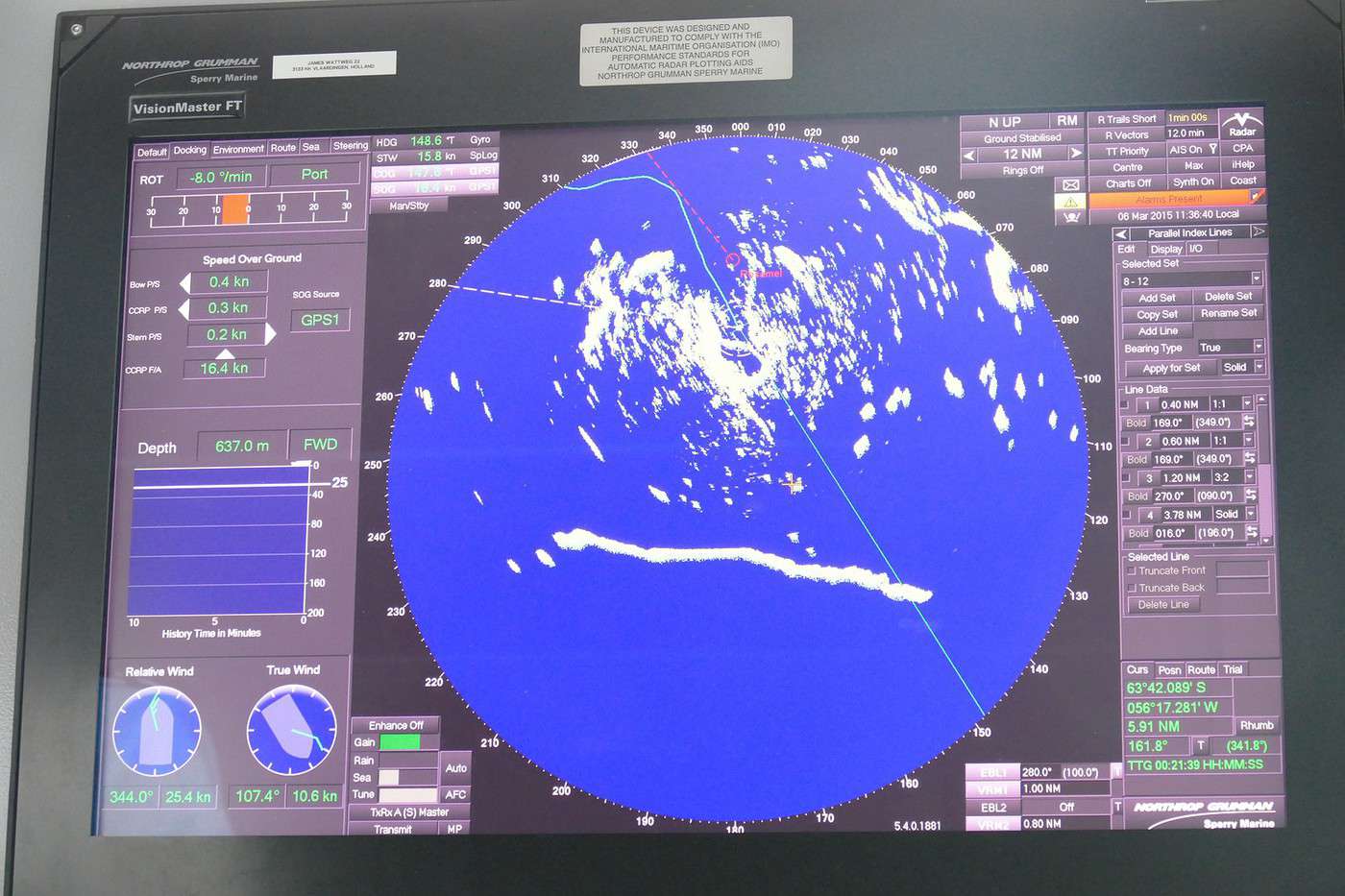Click the Radar logo button at top right
This screenshot has width=1345, height=896.
[x=1241, y=124]
